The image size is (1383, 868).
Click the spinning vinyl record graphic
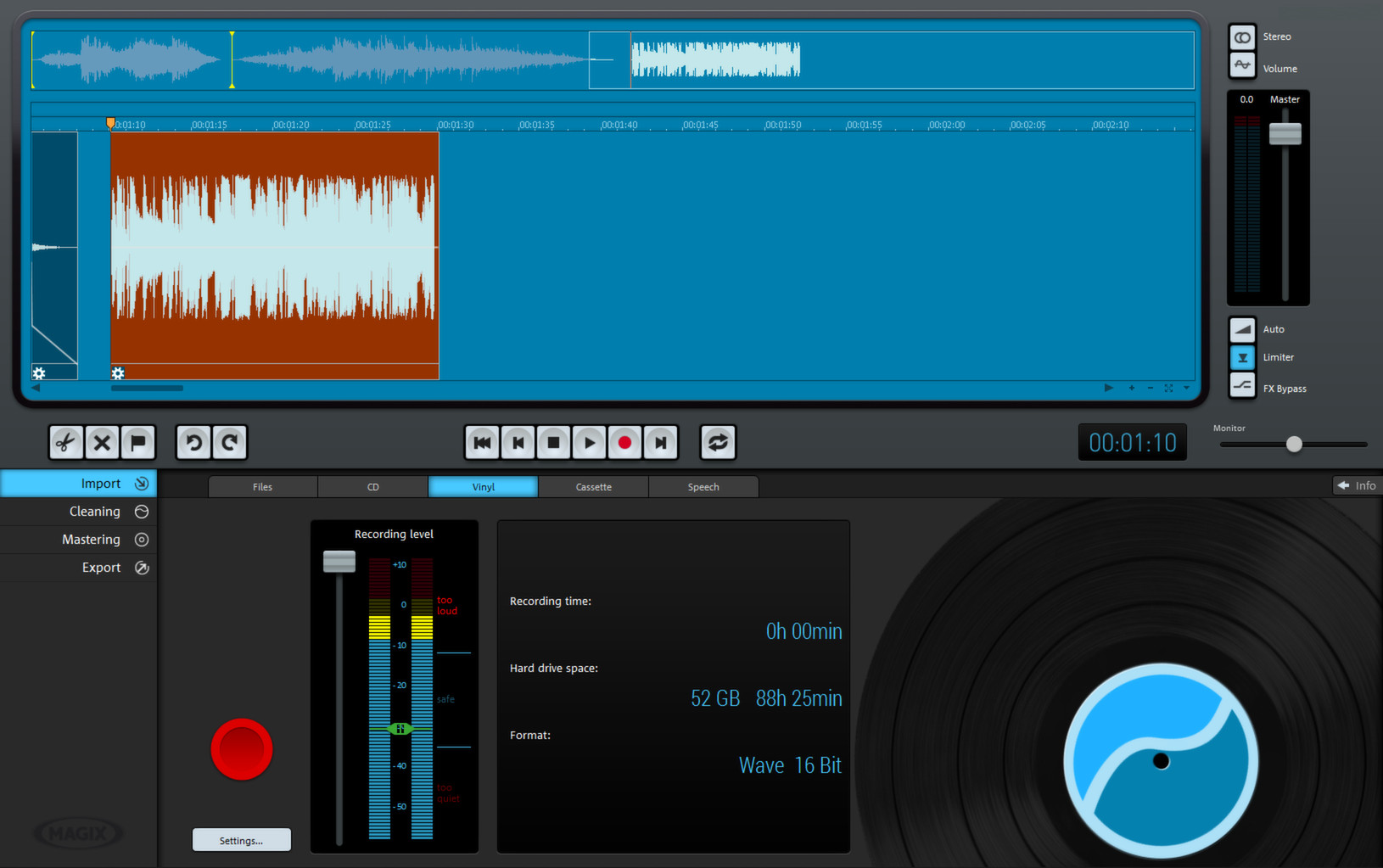coord(1161,760)
